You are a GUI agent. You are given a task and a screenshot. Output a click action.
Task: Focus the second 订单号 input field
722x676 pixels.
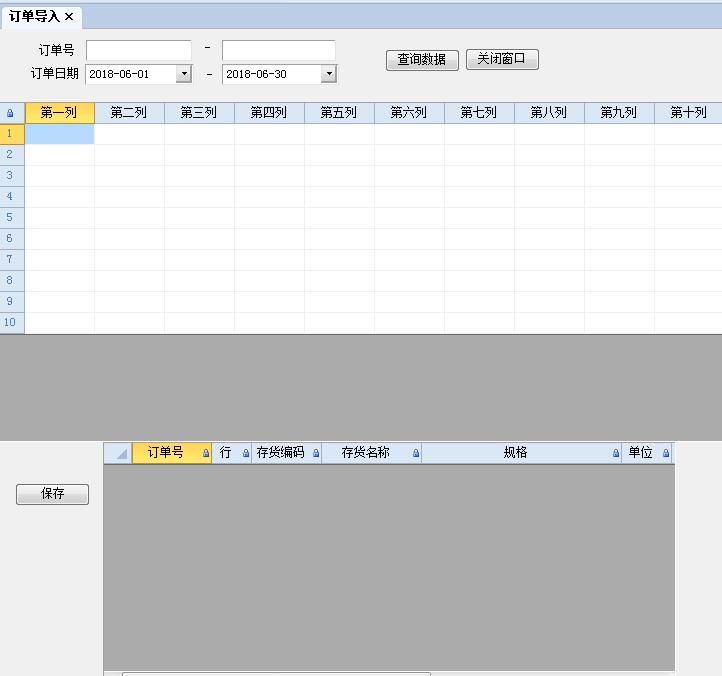pyautogui.click(x=279, y=50)
